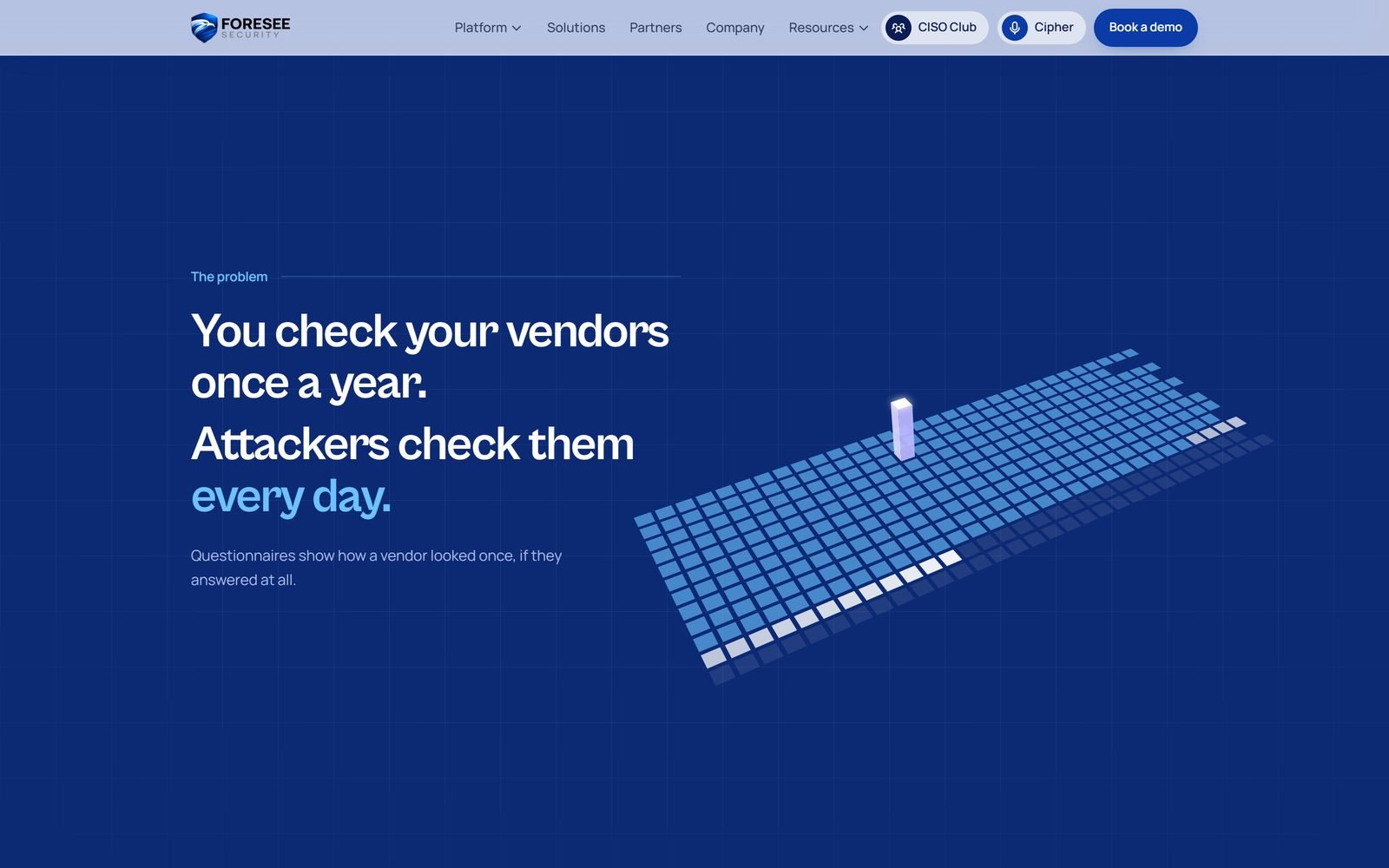This screenshot has height=868, width=1389.
Task: Click "Attackers check them" heading line
Action: click(412, 444)
